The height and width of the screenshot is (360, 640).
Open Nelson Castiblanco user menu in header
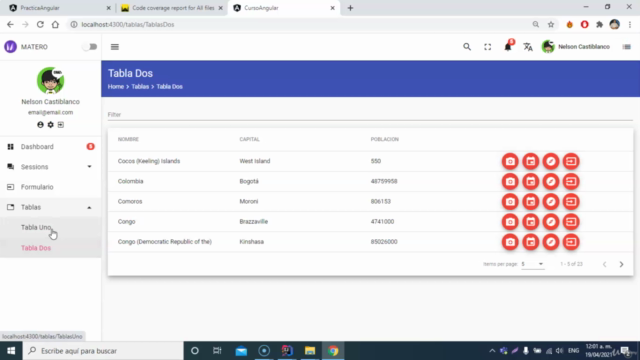(576, 47)
